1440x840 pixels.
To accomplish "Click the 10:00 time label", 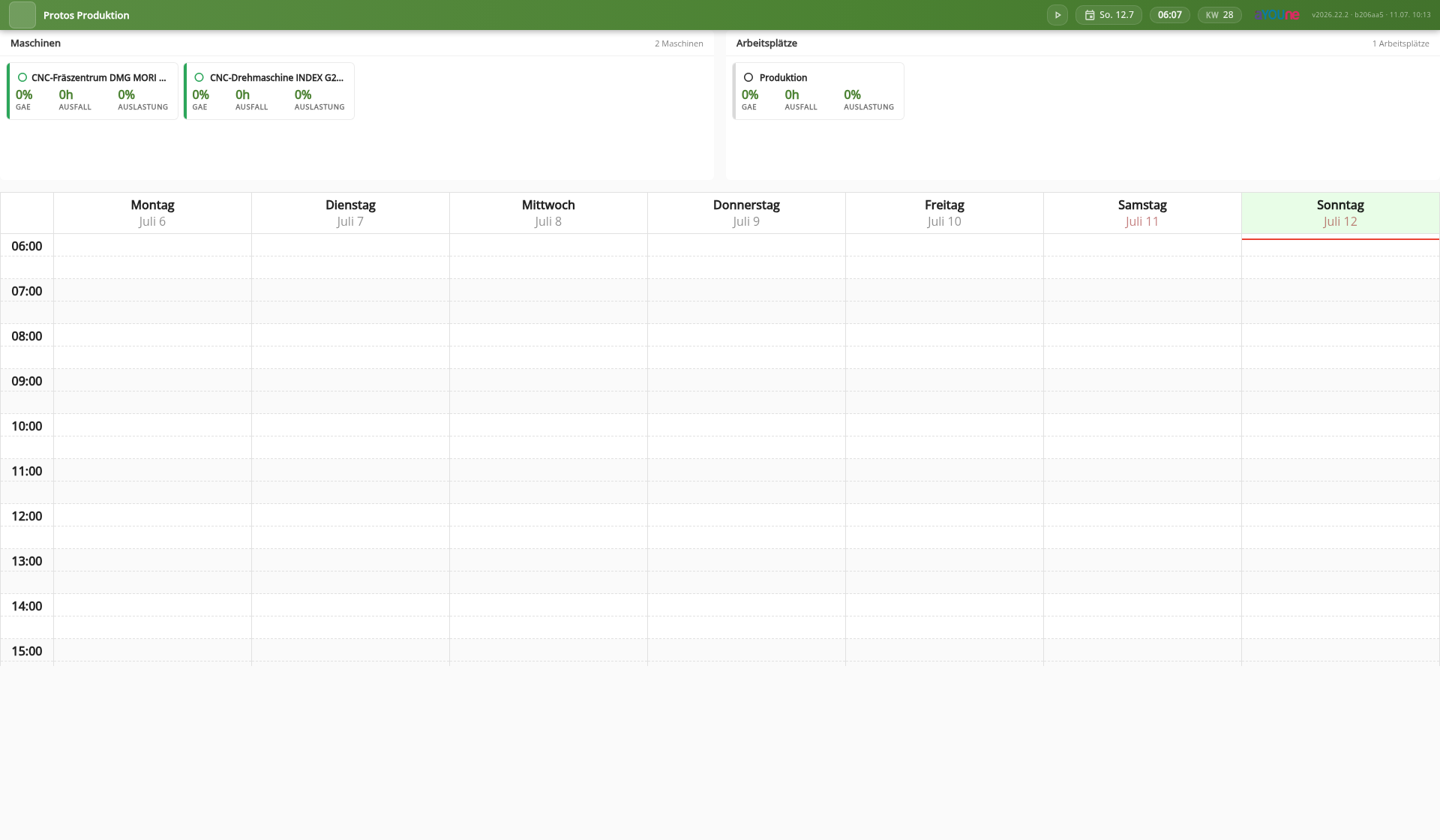I will tap(27, 426).
